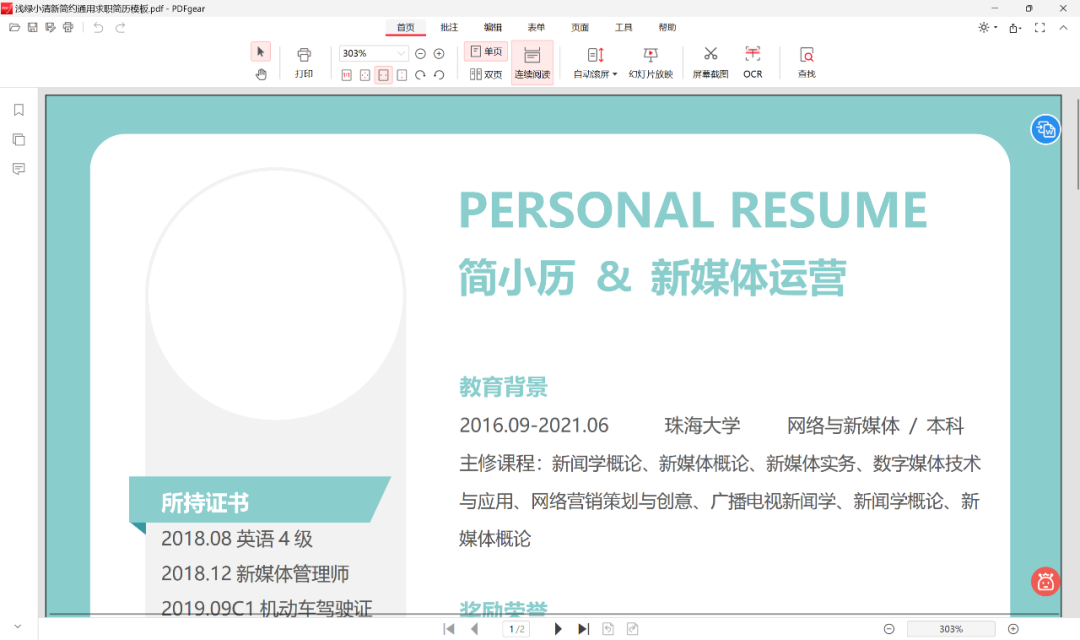The height and width of the screenshot is (640, 1080).
Task: Enter full screen mode
Action: (x=1040, y=28)
